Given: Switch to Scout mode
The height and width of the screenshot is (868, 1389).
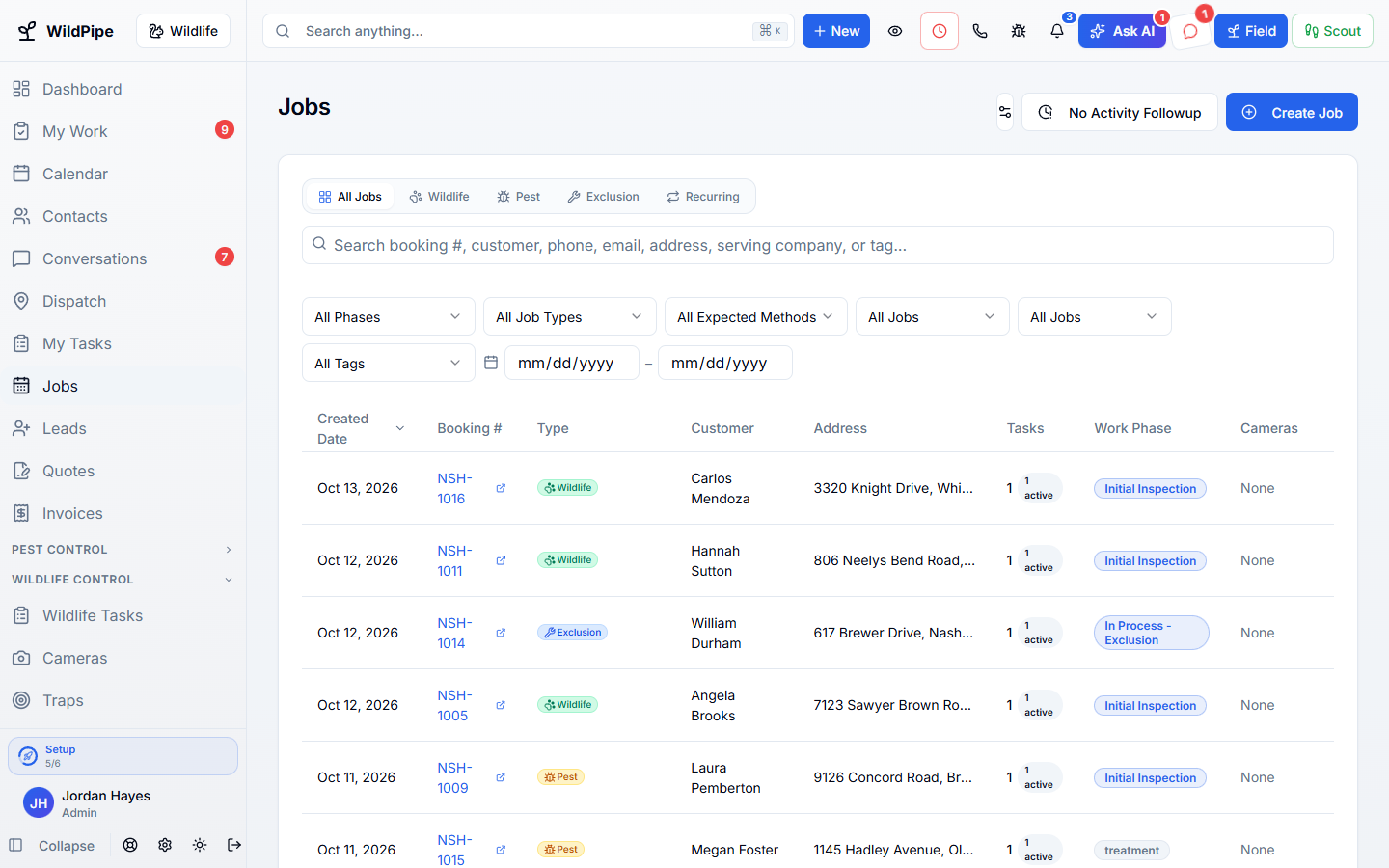Looking at the screenshot, I should 1332,31.
